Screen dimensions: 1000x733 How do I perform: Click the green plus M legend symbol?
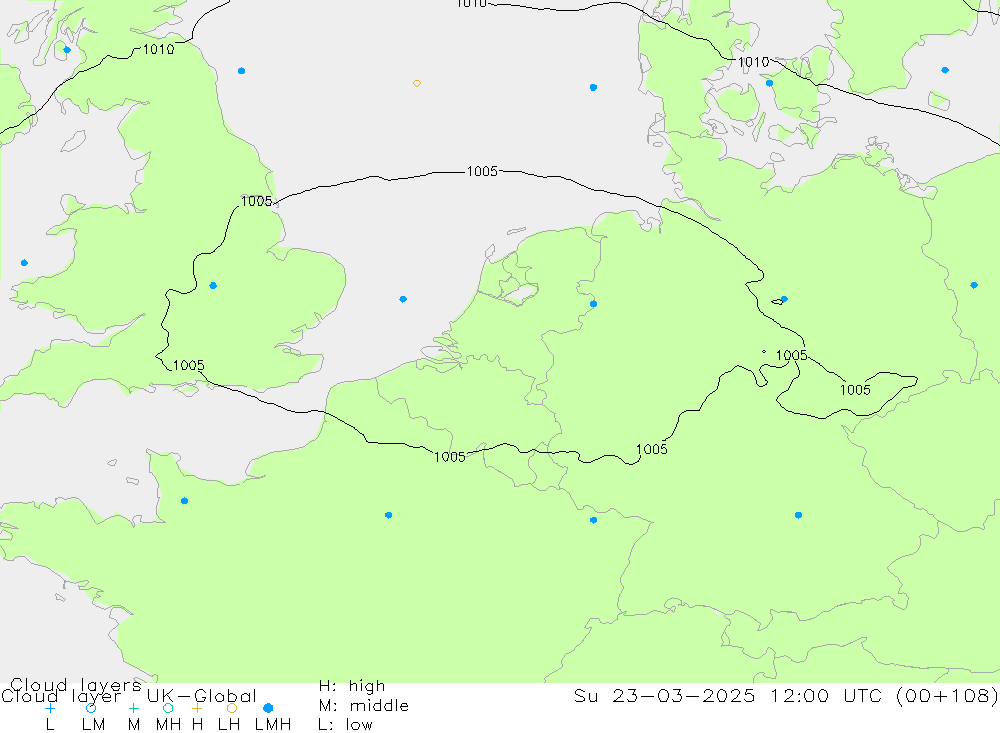tap(133, 708)
